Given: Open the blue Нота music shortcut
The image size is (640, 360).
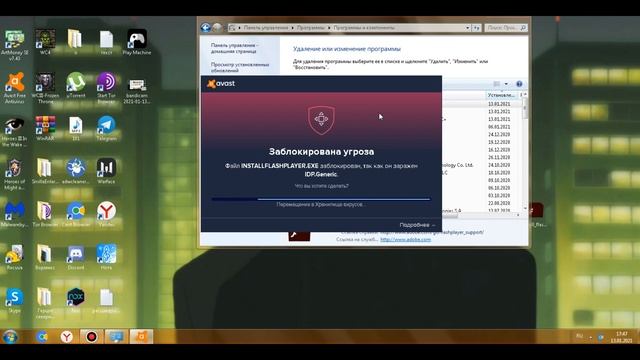Looking at the screenshot, I should pos(106,258).
